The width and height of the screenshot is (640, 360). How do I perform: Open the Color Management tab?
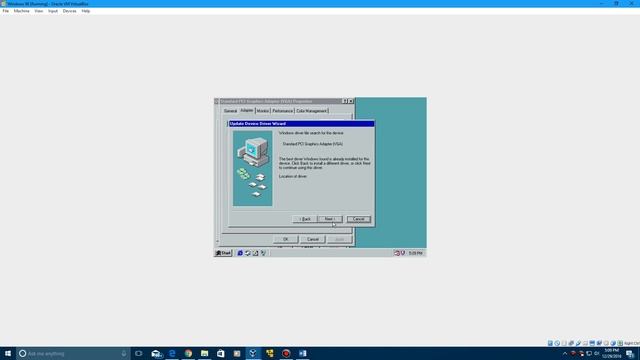[x=311, y=111]
